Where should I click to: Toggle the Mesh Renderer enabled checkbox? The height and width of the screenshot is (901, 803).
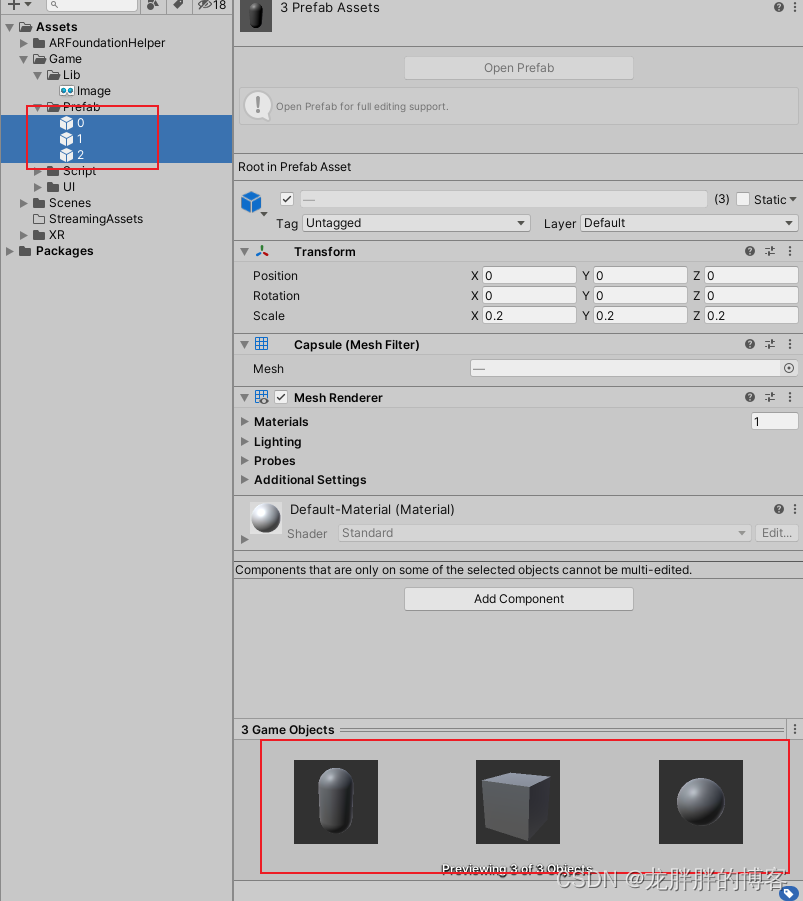(281, 397)
